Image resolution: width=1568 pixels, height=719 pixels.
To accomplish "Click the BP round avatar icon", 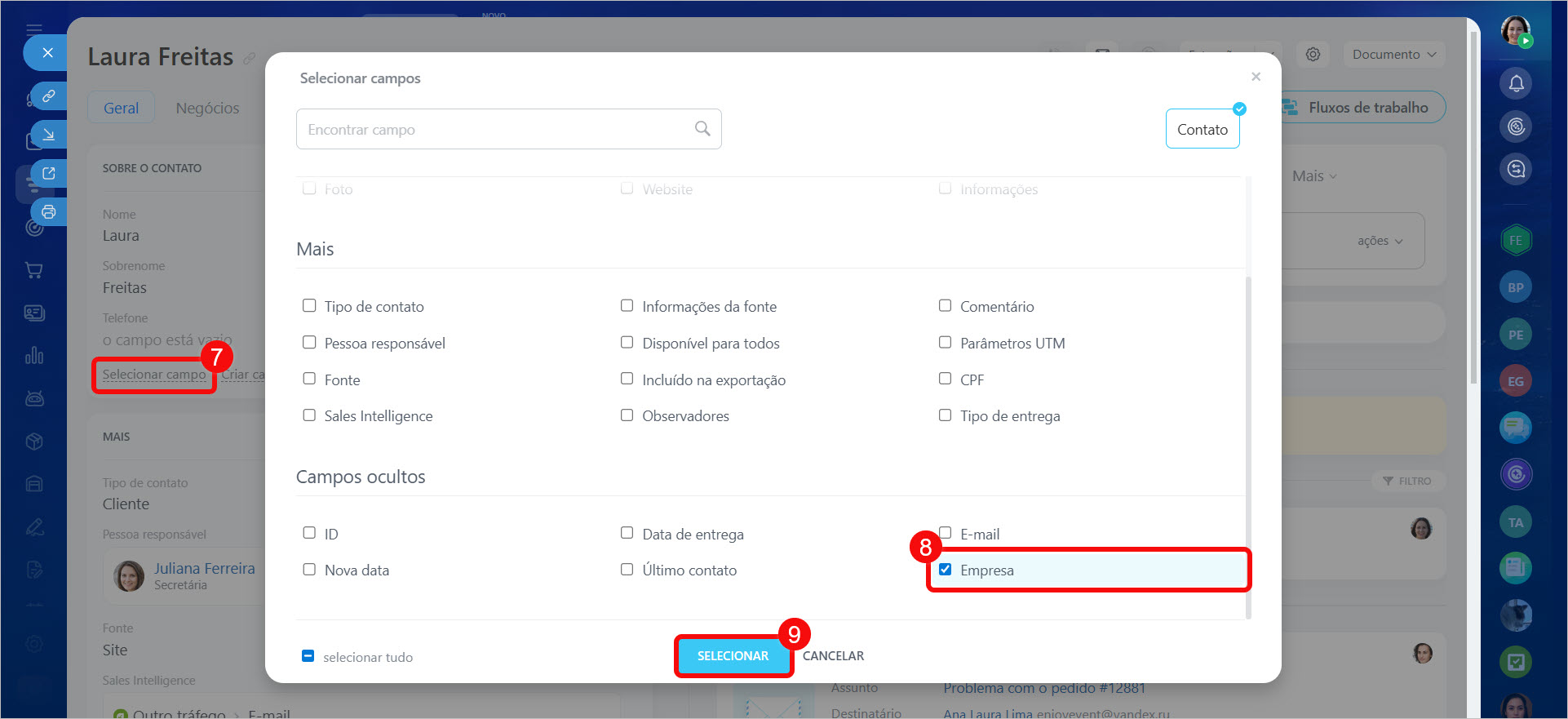I will coord(1515,287).
